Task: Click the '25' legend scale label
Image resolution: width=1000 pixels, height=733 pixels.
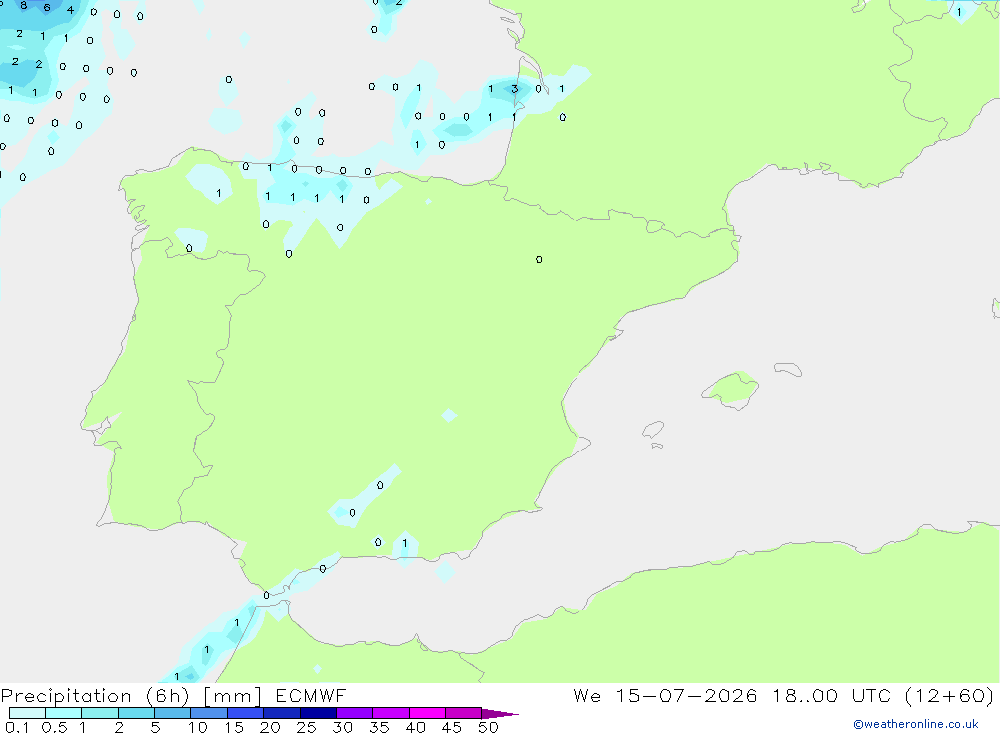Action: click(306, 727)
